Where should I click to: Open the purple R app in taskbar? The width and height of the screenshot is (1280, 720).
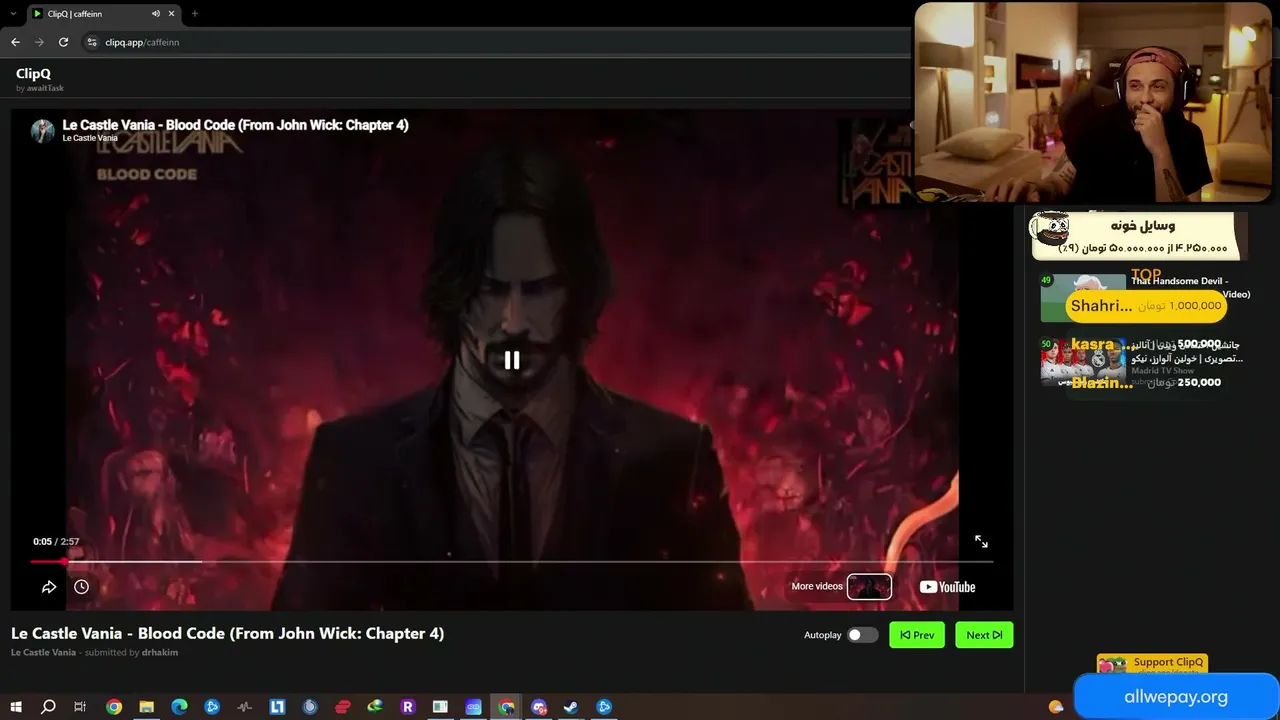(x=407, y=707)
